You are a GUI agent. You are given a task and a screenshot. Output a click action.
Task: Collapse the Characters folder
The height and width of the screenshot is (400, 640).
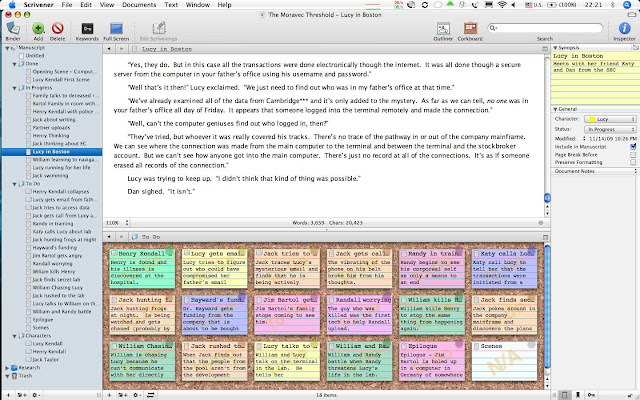point(15,336)
